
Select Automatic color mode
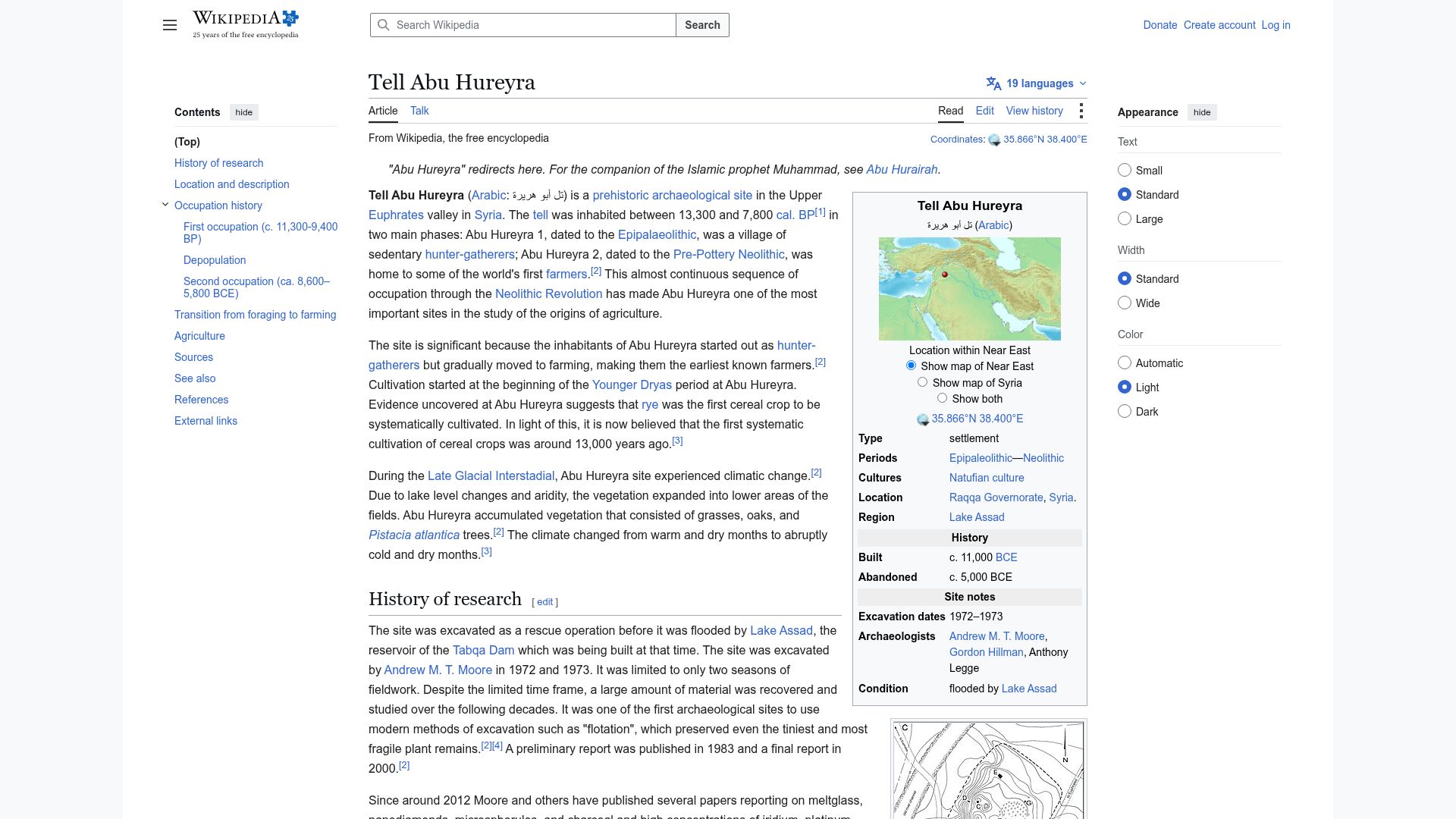1125,363
